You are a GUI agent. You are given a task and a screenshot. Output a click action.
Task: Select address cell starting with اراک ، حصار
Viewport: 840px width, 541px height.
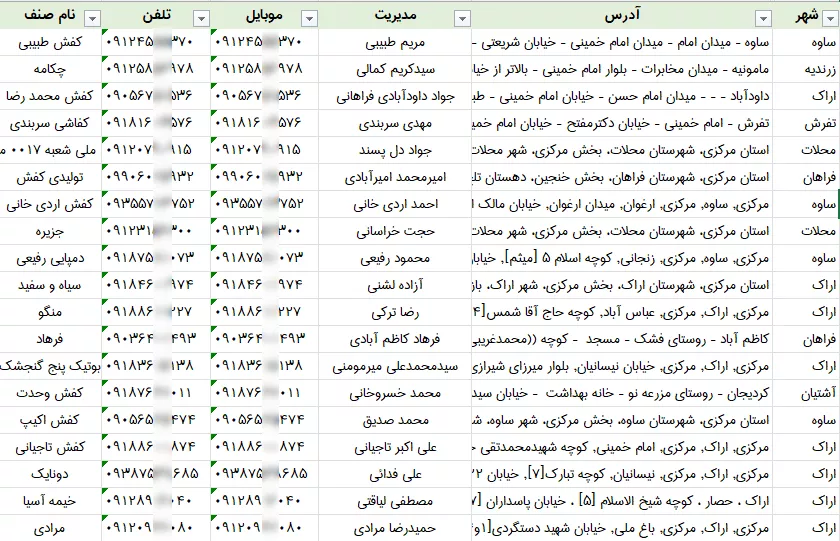[622, 501]
